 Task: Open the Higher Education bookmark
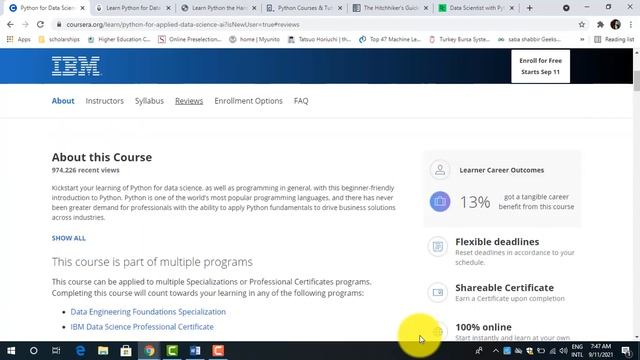coord(120,39)
